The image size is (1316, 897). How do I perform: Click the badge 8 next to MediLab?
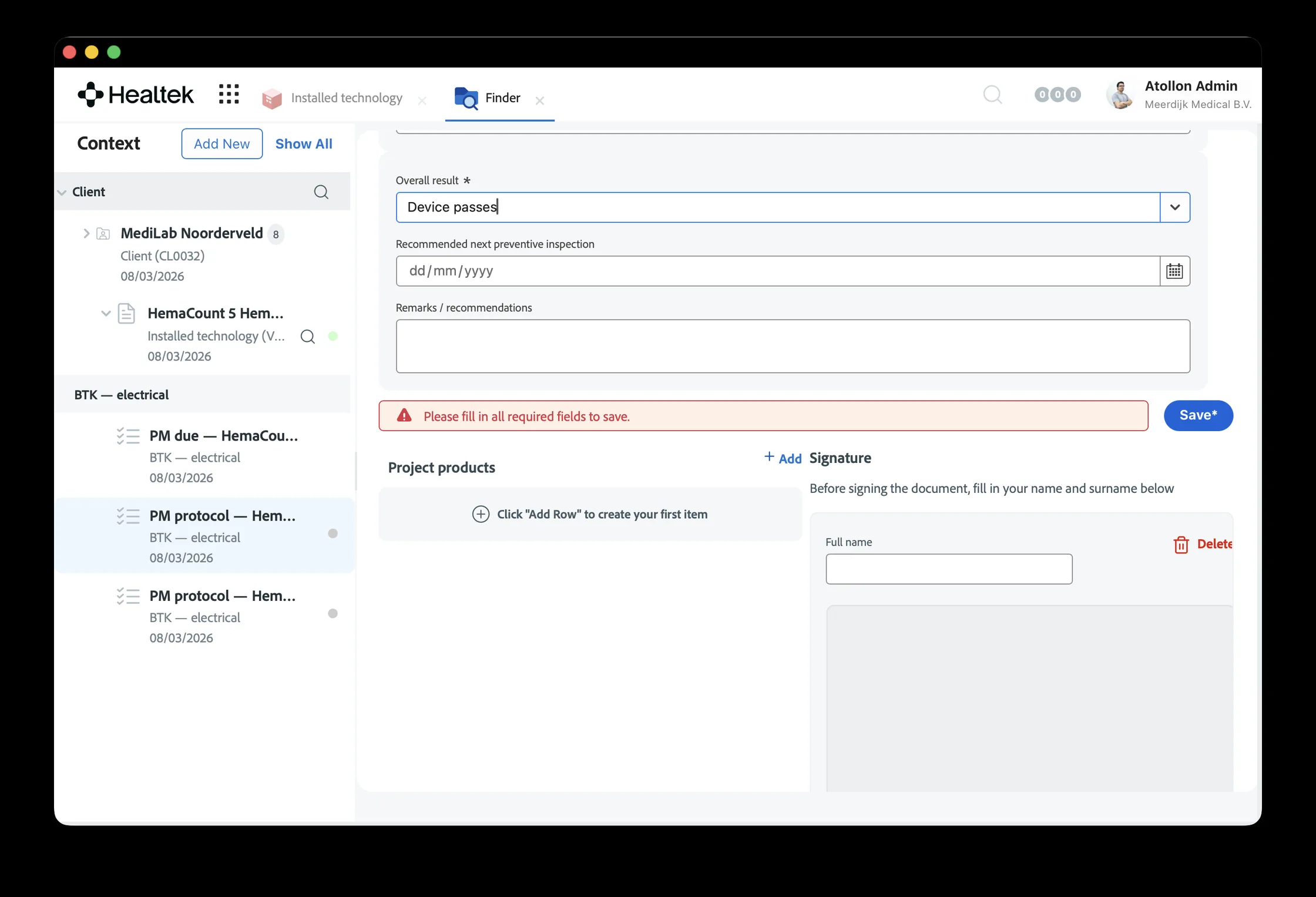tap(276, 234)
